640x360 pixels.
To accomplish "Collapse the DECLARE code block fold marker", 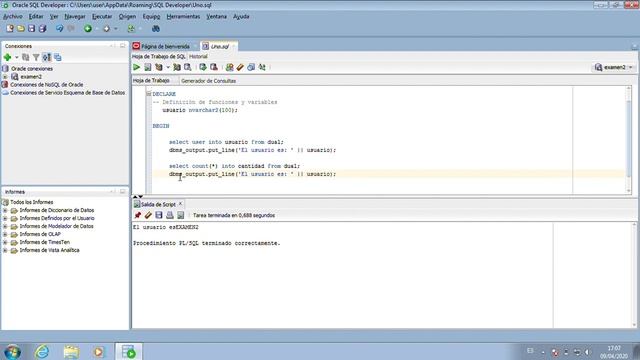I will (149, 94).
